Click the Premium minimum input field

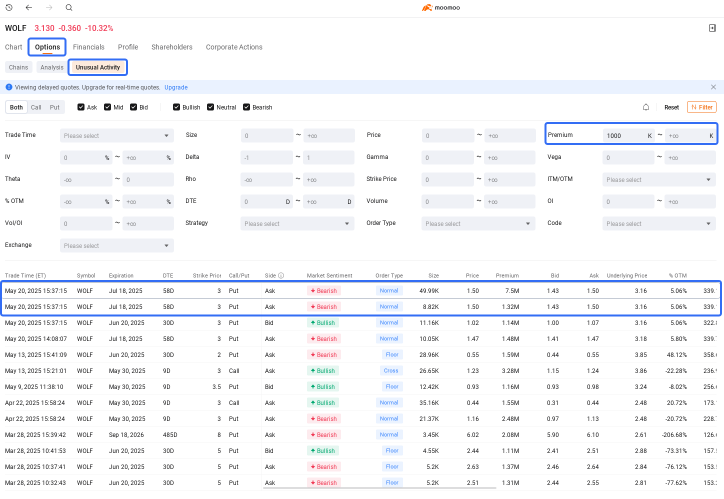[x=628, y=136]
